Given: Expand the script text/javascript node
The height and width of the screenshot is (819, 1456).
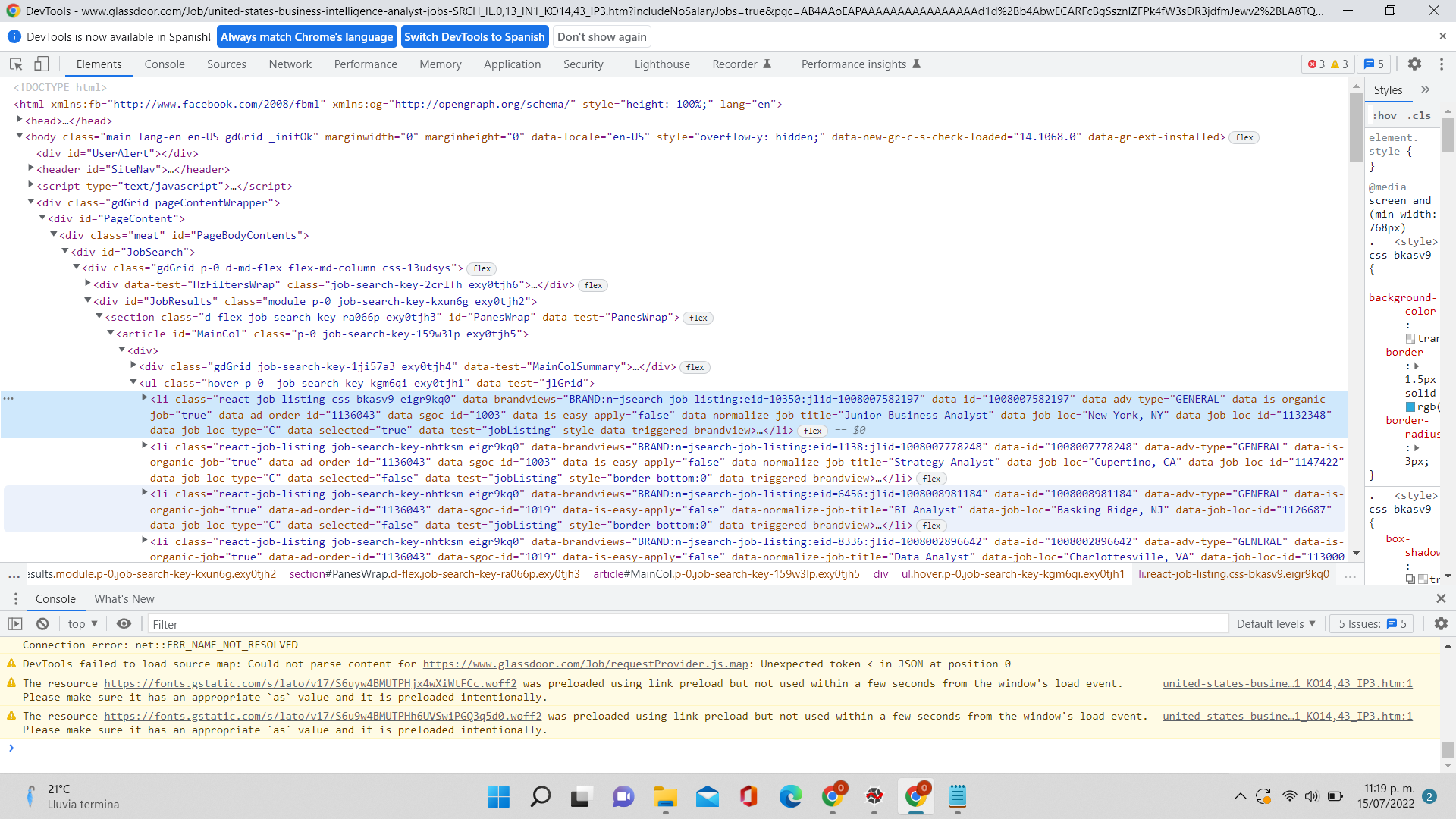Looking at the screenshot, I should (x=31, y=185).
